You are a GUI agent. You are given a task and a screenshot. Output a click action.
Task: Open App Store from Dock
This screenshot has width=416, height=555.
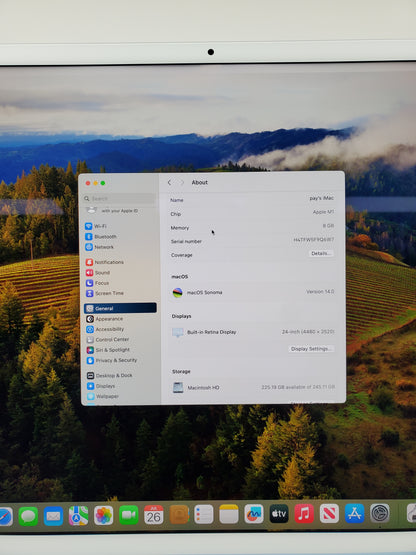tap(354, 514)
